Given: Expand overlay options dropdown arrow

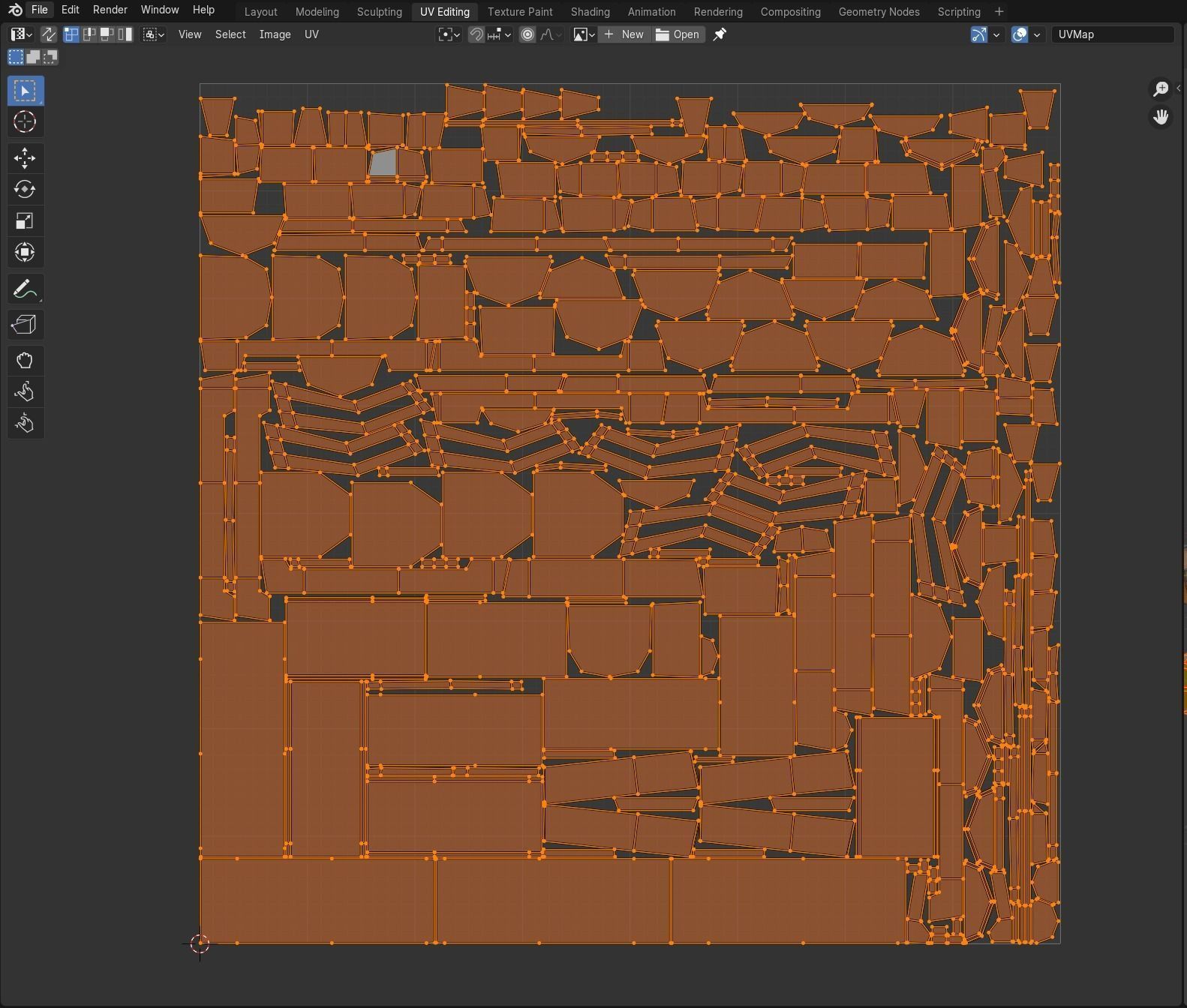Looking at the screenshot, I should [1037, 34].
